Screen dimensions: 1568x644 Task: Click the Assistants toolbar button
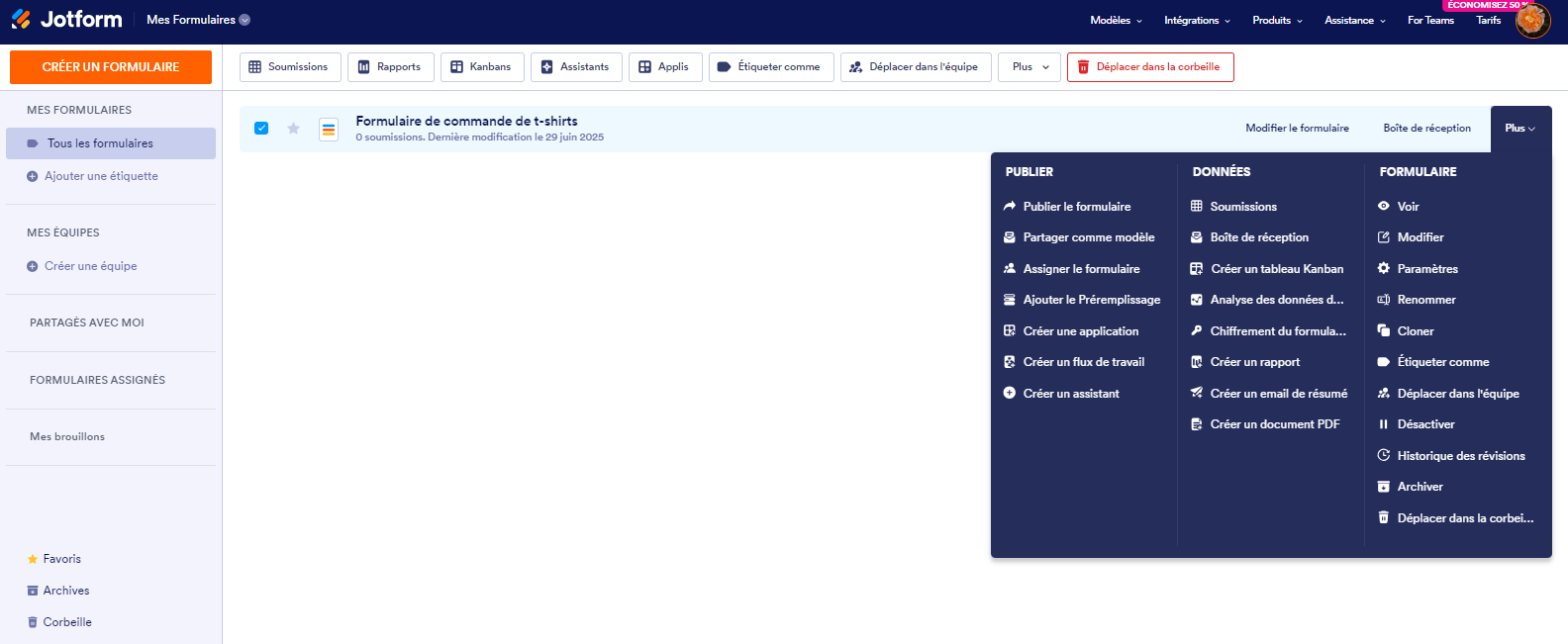(576, 67)
